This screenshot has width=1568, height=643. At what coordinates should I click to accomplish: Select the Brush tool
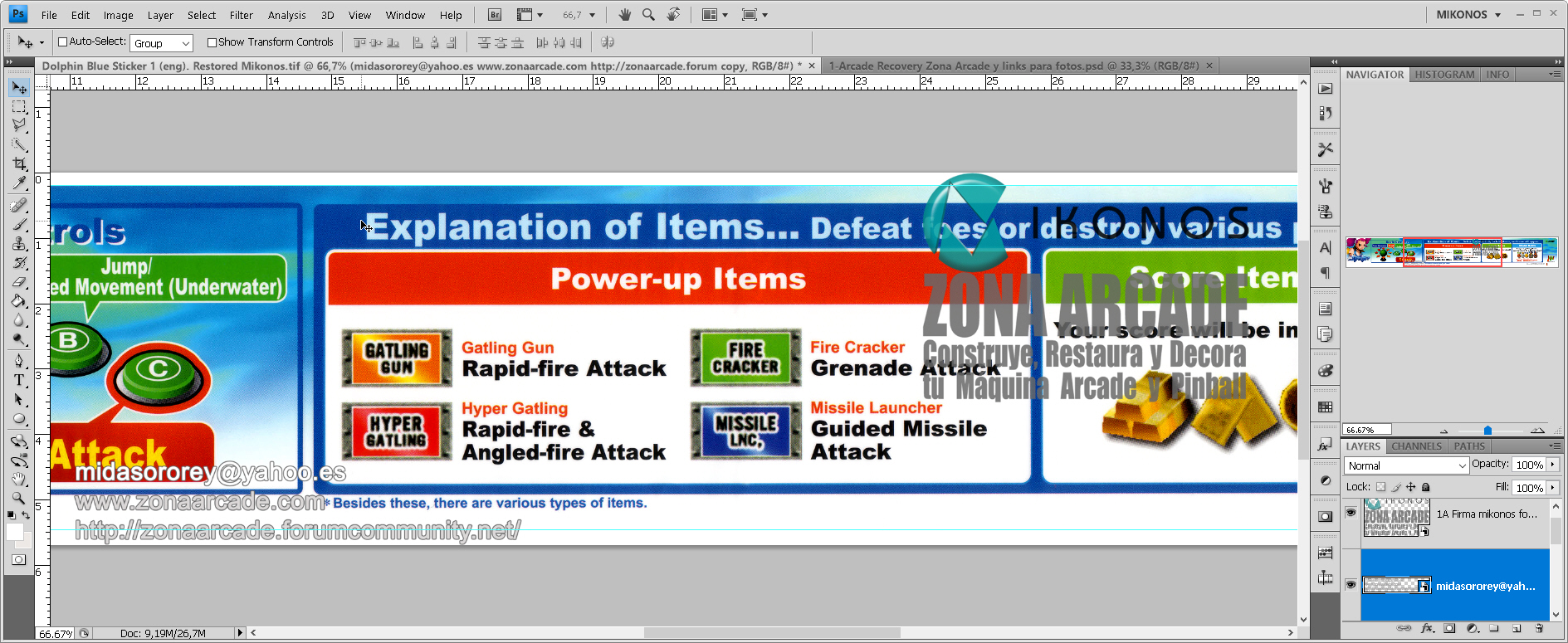[19, 224]
